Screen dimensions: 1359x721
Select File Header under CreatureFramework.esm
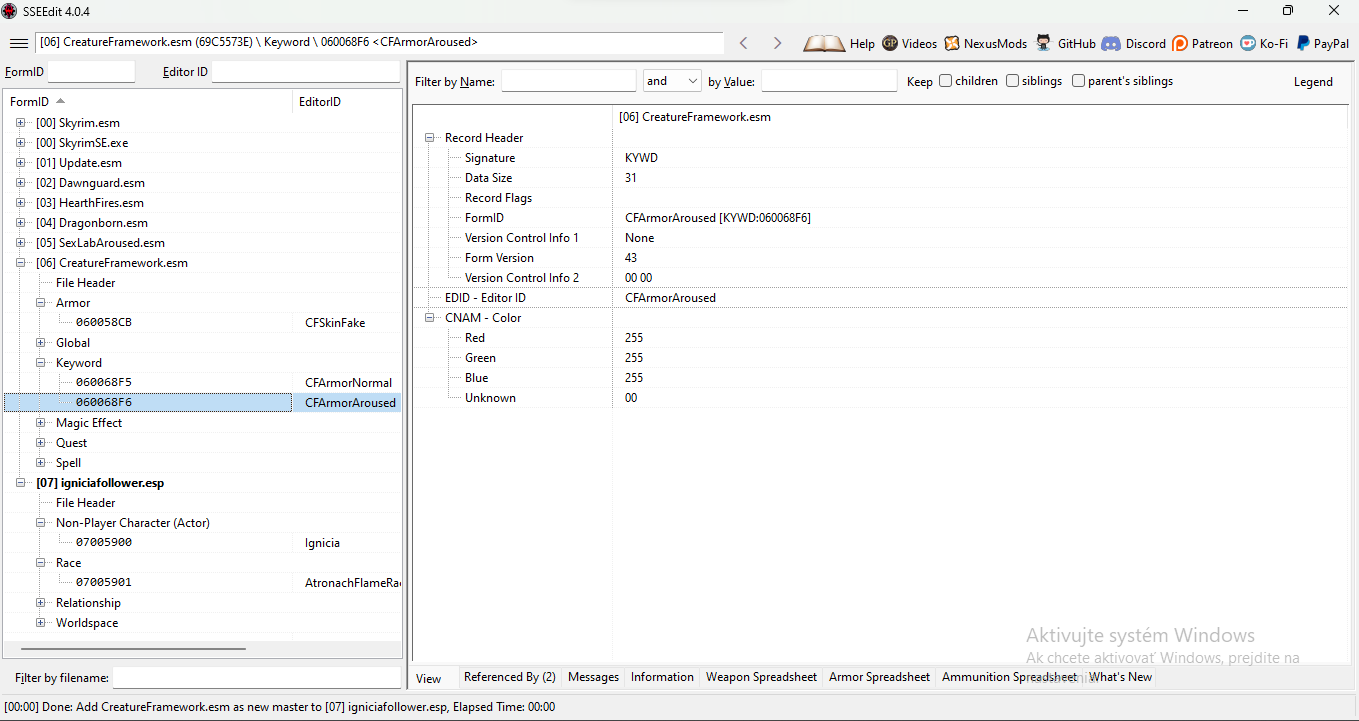pyautogui.click(x=86, y=283)
